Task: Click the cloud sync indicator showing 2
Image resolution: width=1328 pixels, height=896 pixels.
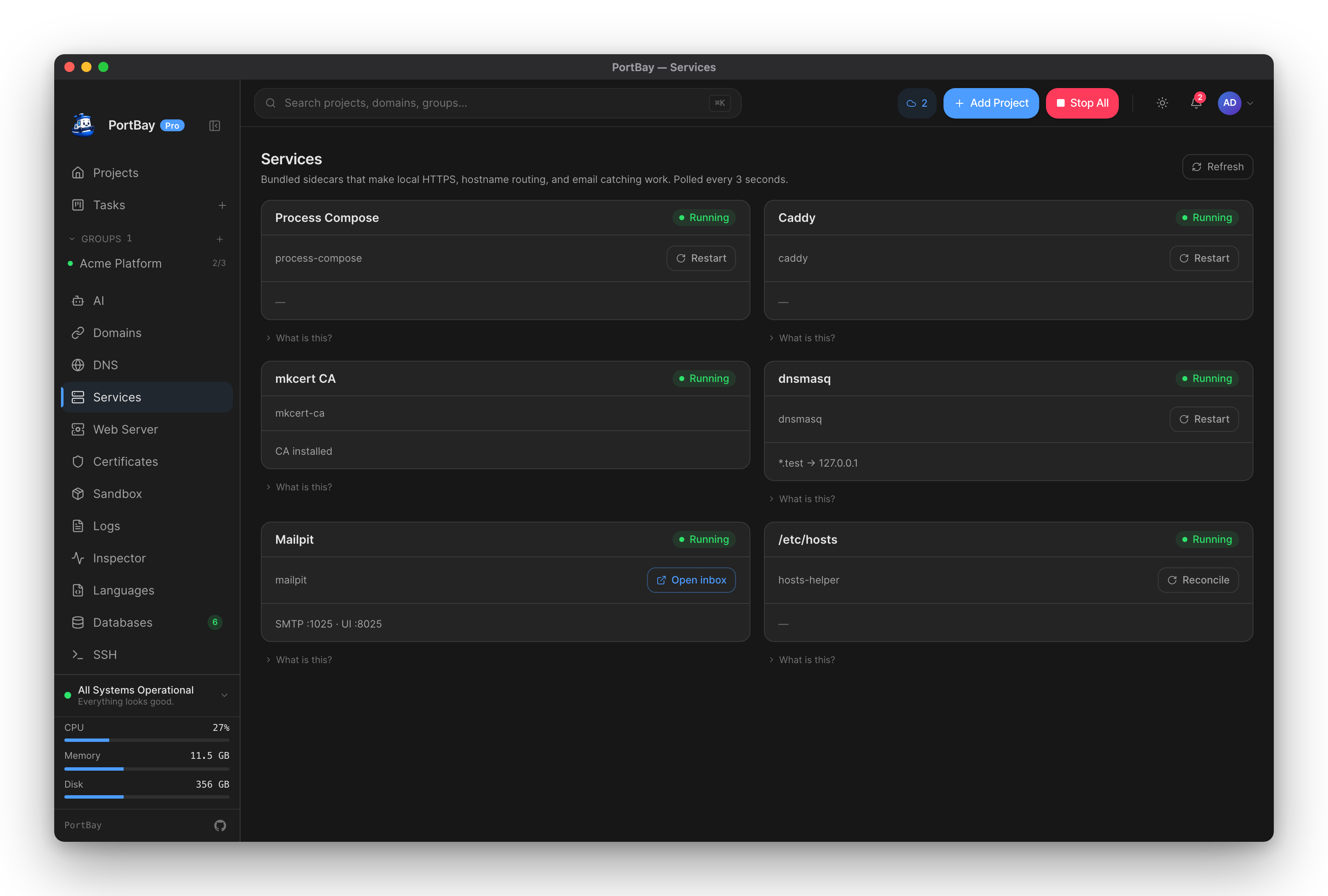Action: 916,103
